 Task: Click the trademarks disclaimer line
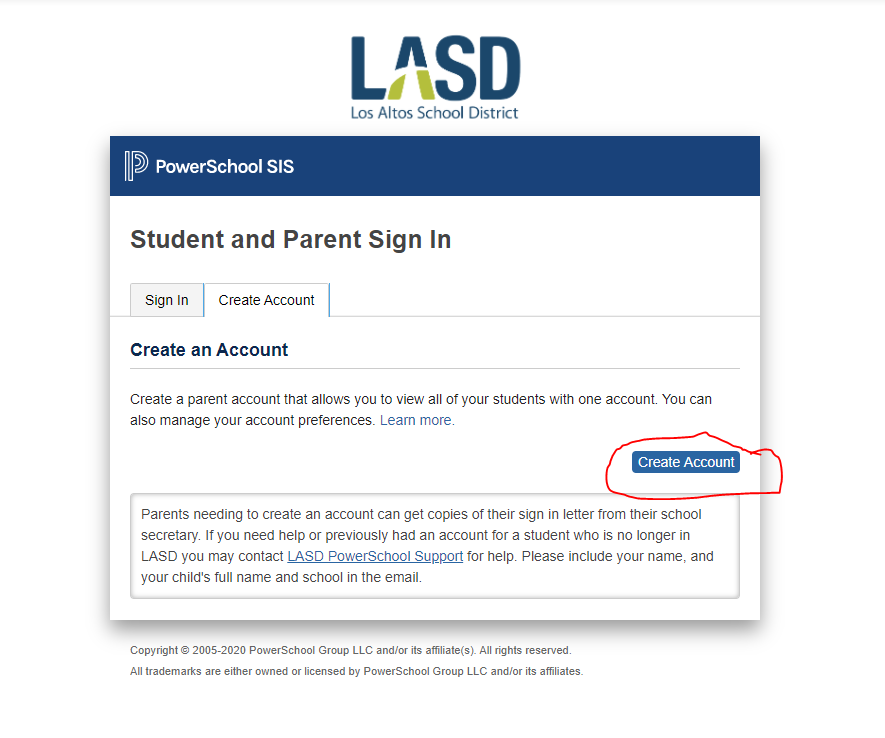[355, 671]
